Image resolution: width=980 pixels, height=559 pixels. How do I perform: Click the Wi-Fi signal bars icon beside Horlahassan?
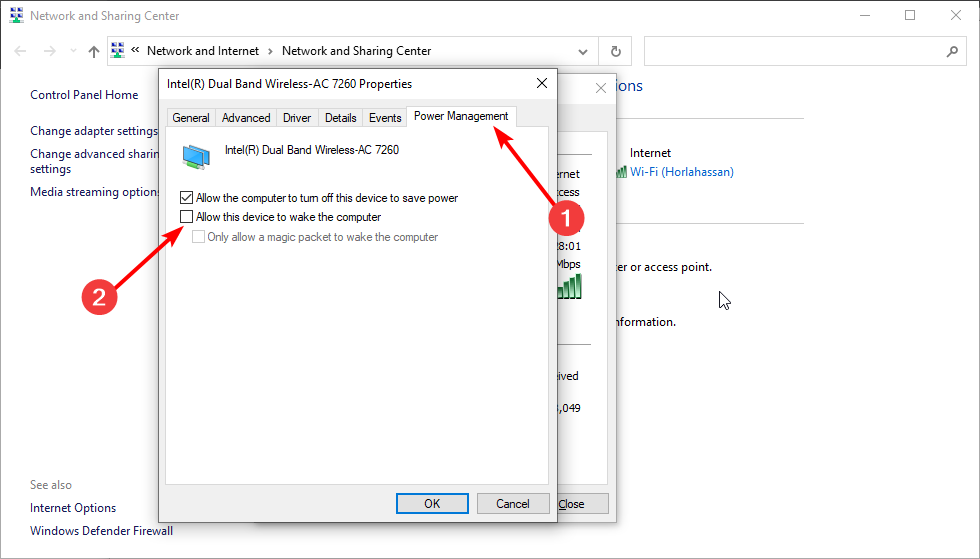[x=621, y=172]
